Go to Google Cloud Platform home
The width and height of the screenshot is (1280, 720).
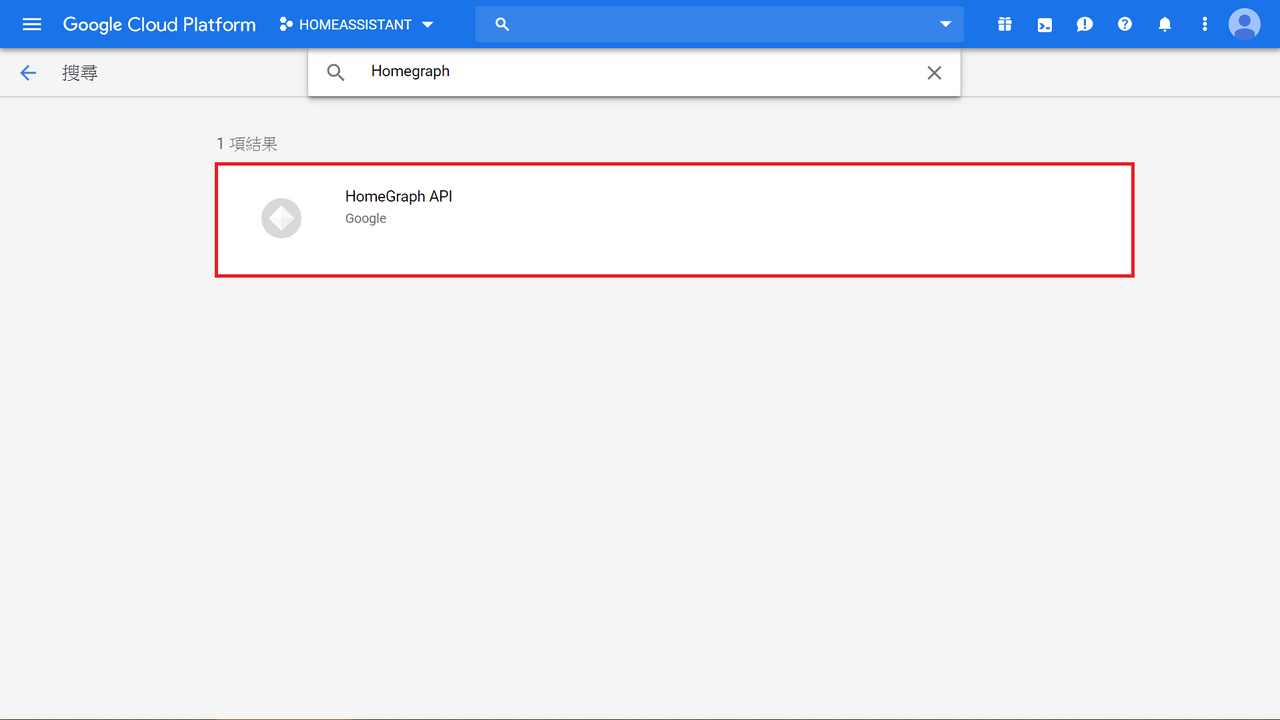coord(159,24)
